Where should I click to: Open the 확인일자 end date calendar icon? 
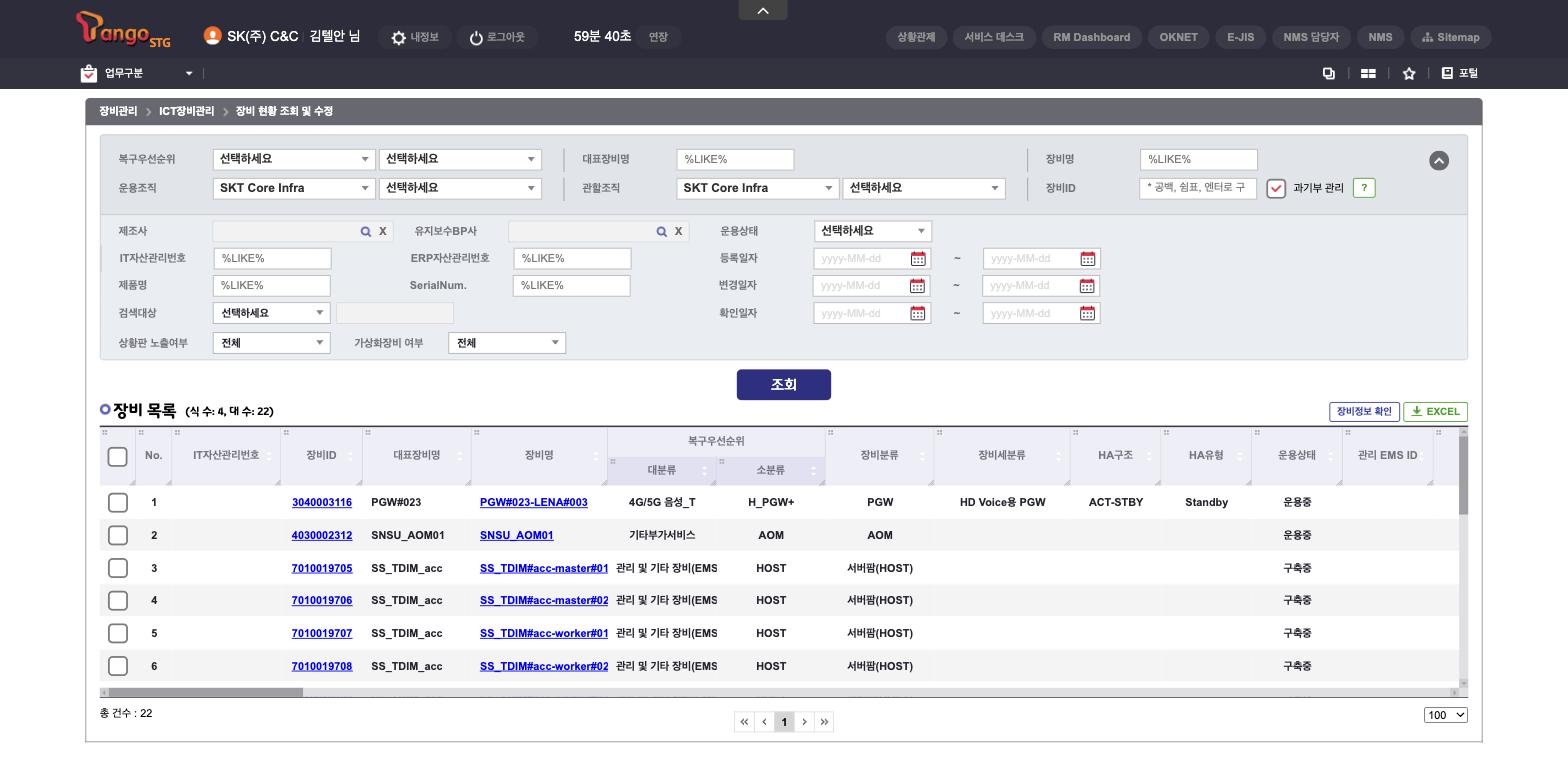(x=1088, y=313)
